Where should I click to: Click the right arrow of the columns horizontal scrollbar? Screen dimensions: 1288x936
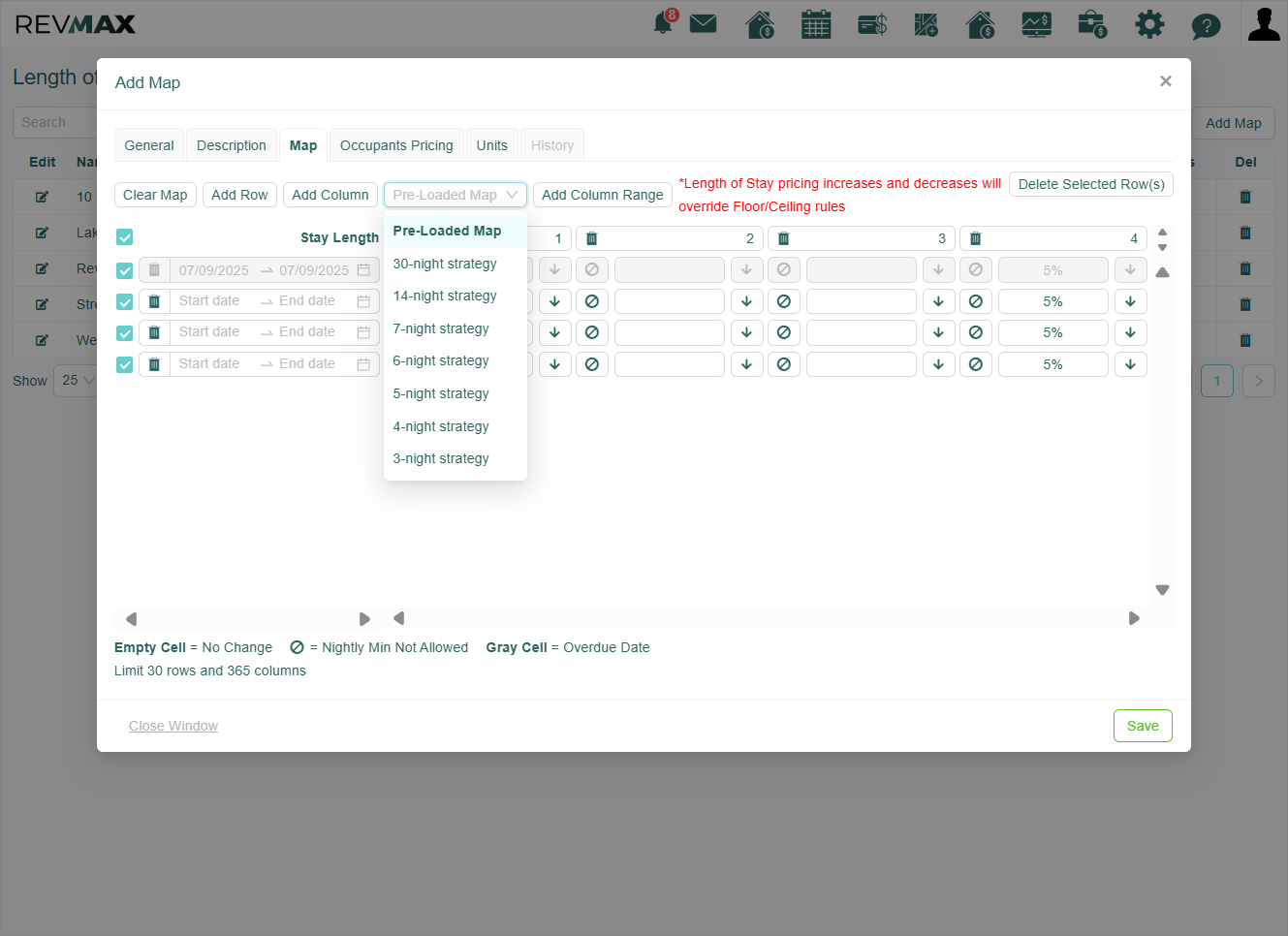[x=1134, y=618]
